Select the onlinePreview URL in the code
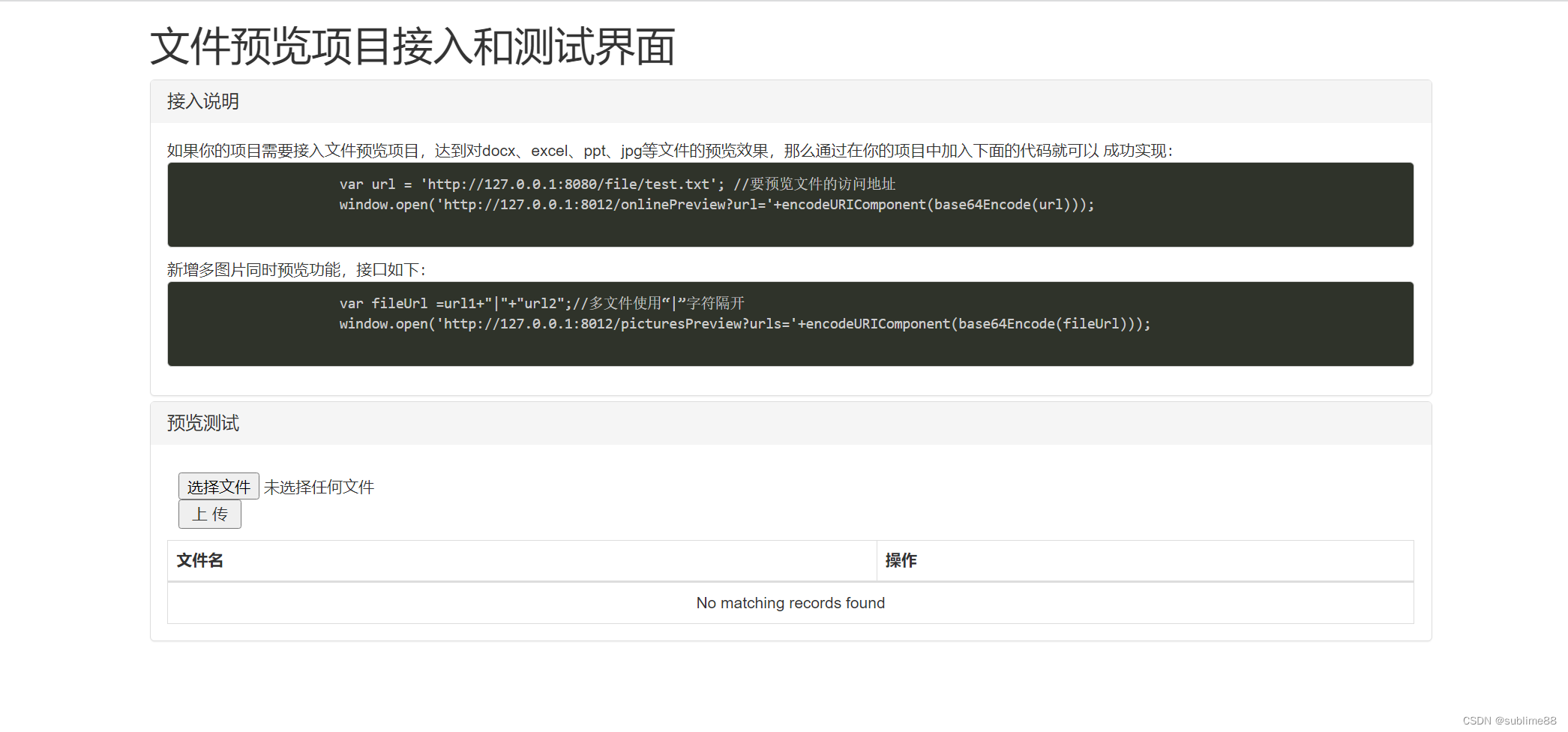This screenshot has width=1568, height=732. pyautogui.click(x=600, y=204)
